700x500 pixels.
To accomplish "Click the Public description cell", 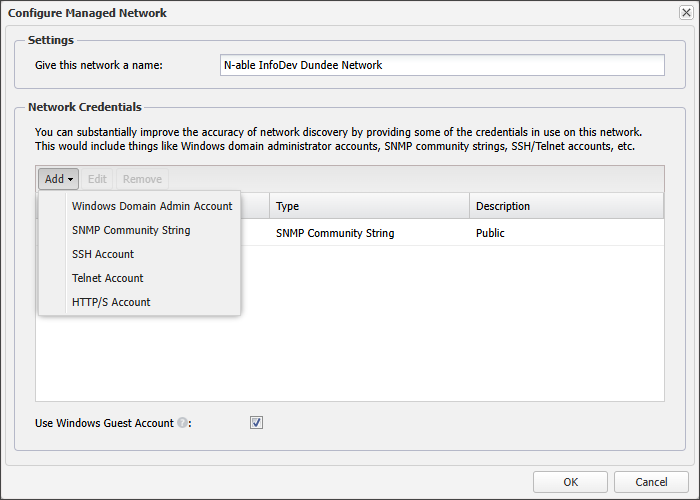I will 490,233.
